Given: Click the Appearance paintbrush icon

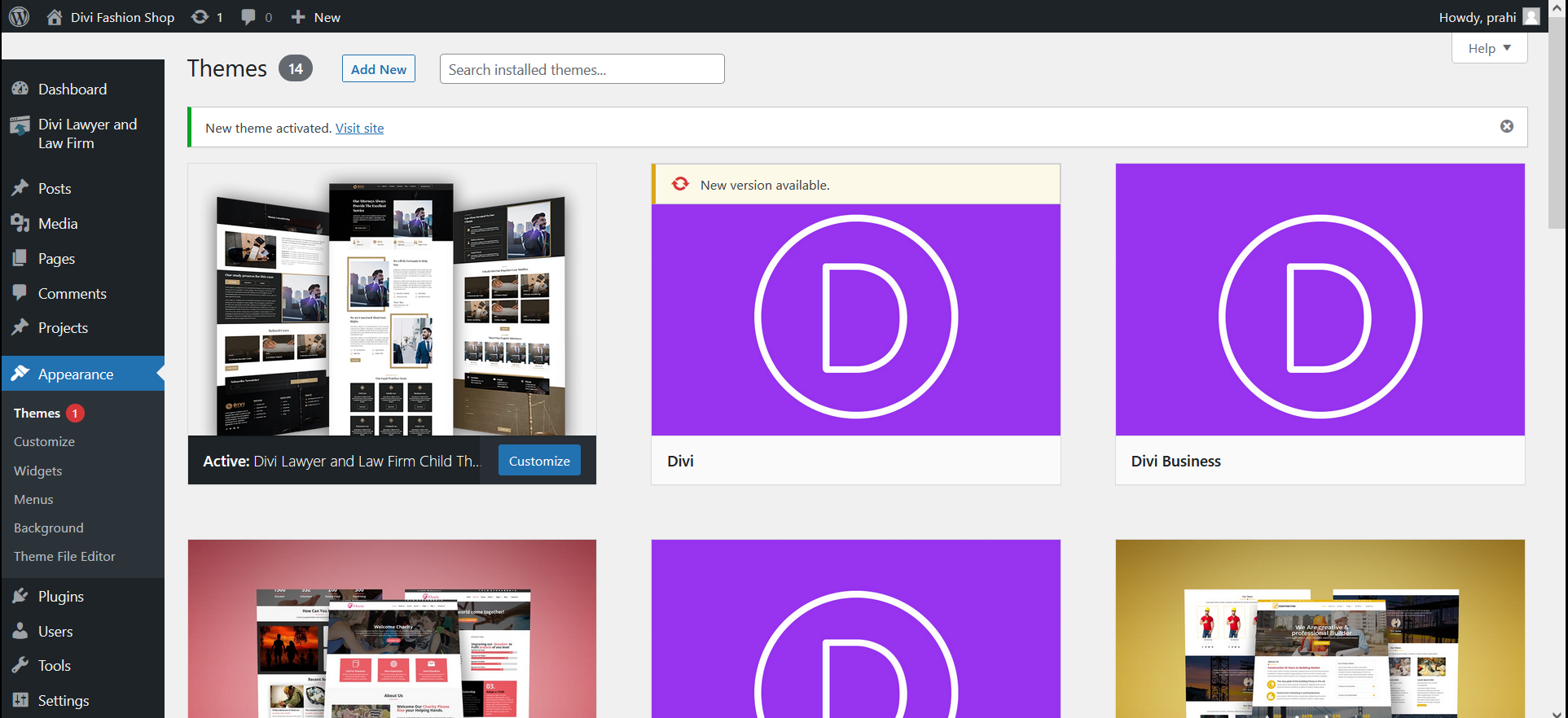Looking at the screenshot, I should (20, 374).
